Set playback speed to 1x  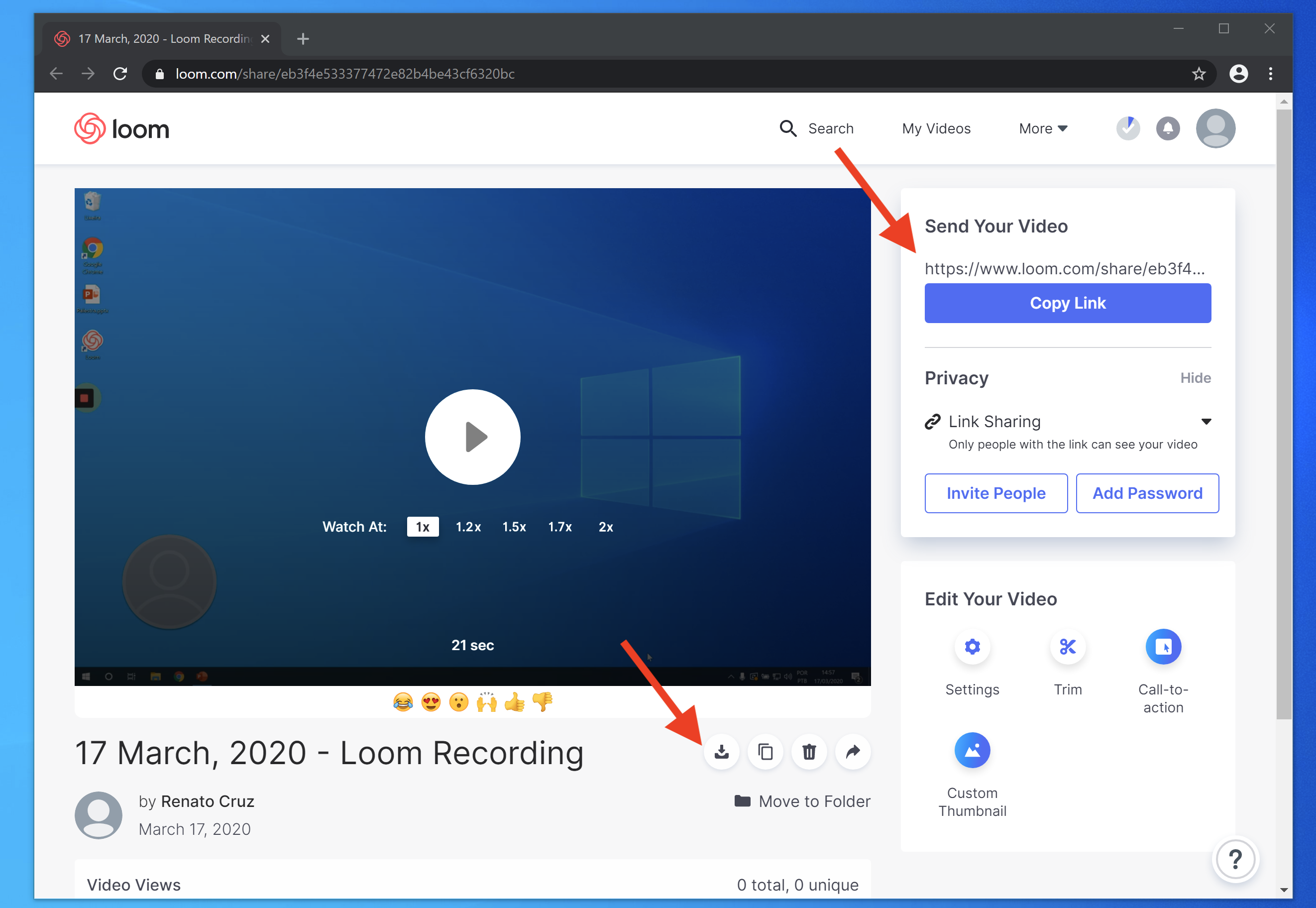pos(423,527)
